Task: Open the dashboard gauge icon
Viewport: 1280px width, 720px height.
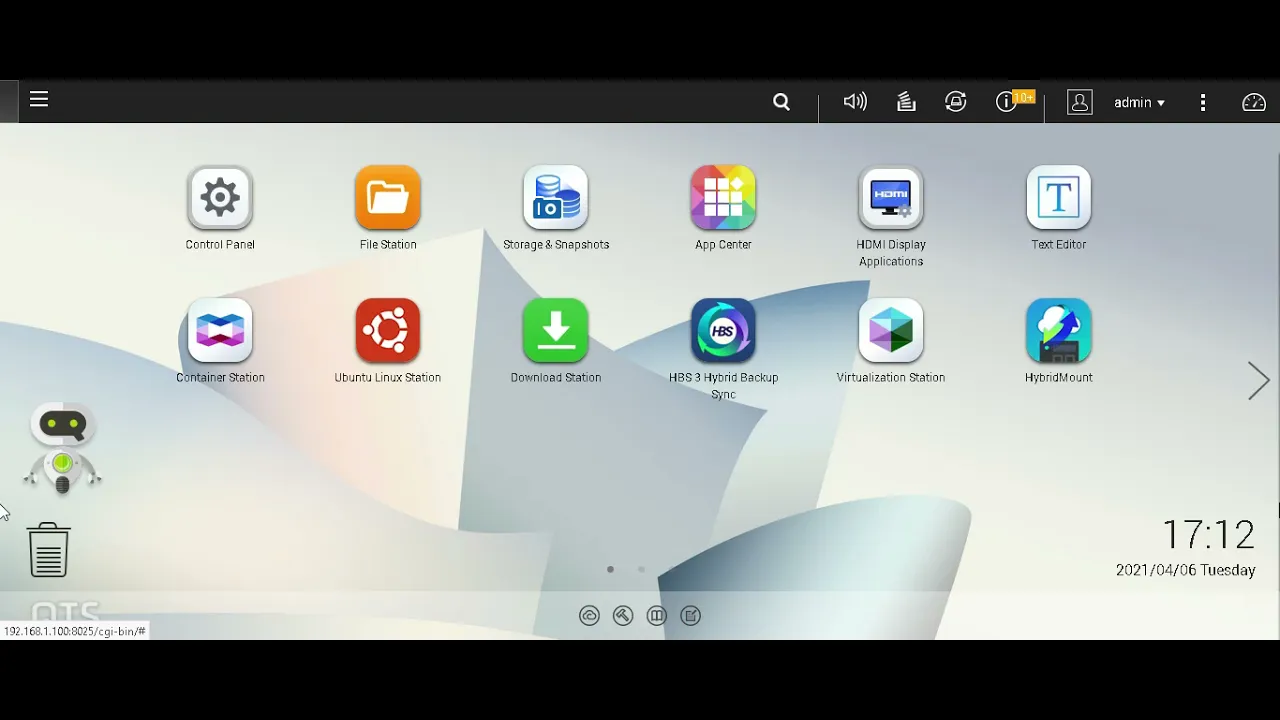Action: pos(1254,102)
